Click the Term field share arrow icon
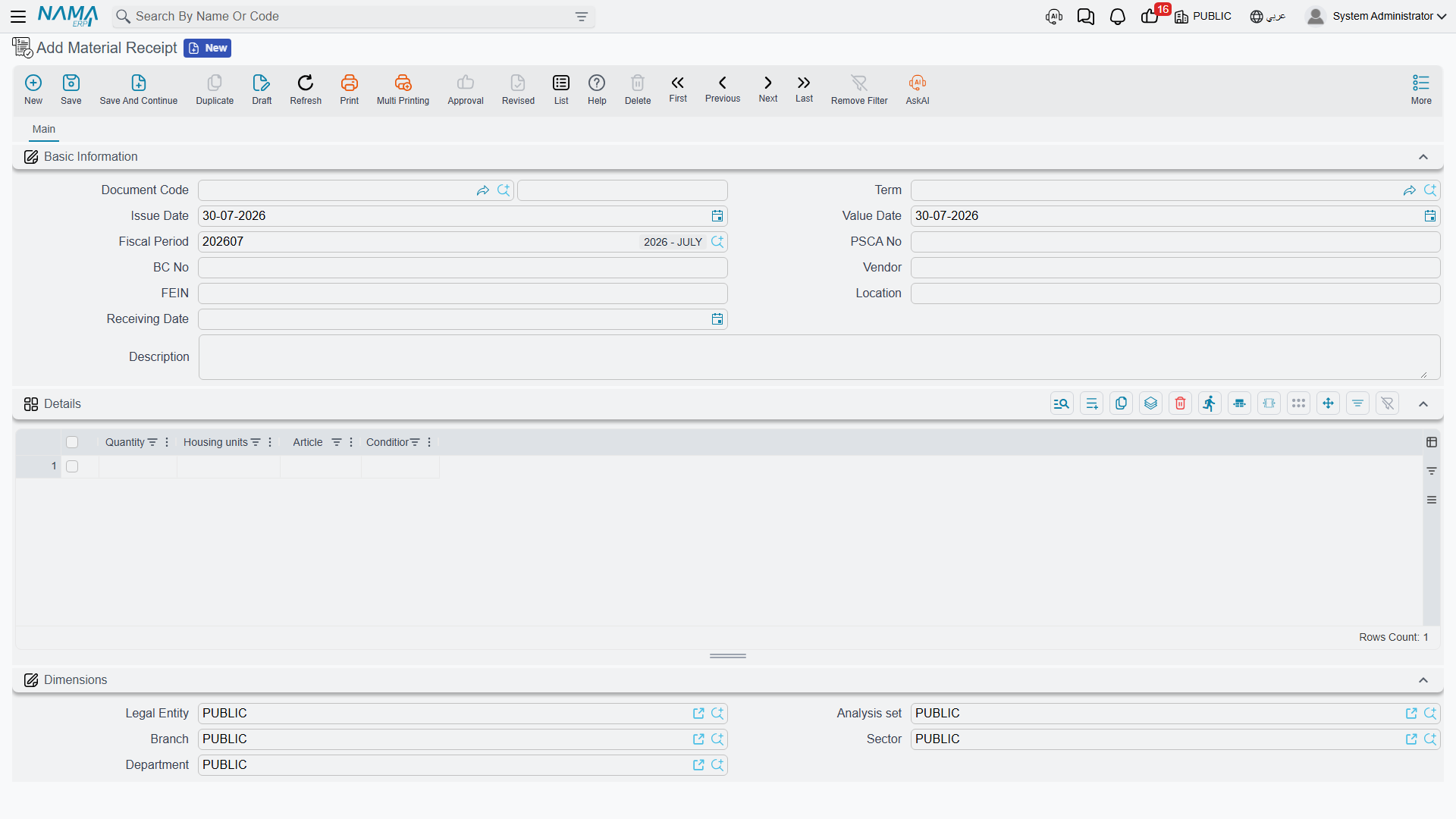 click(x=1410, y=190)
